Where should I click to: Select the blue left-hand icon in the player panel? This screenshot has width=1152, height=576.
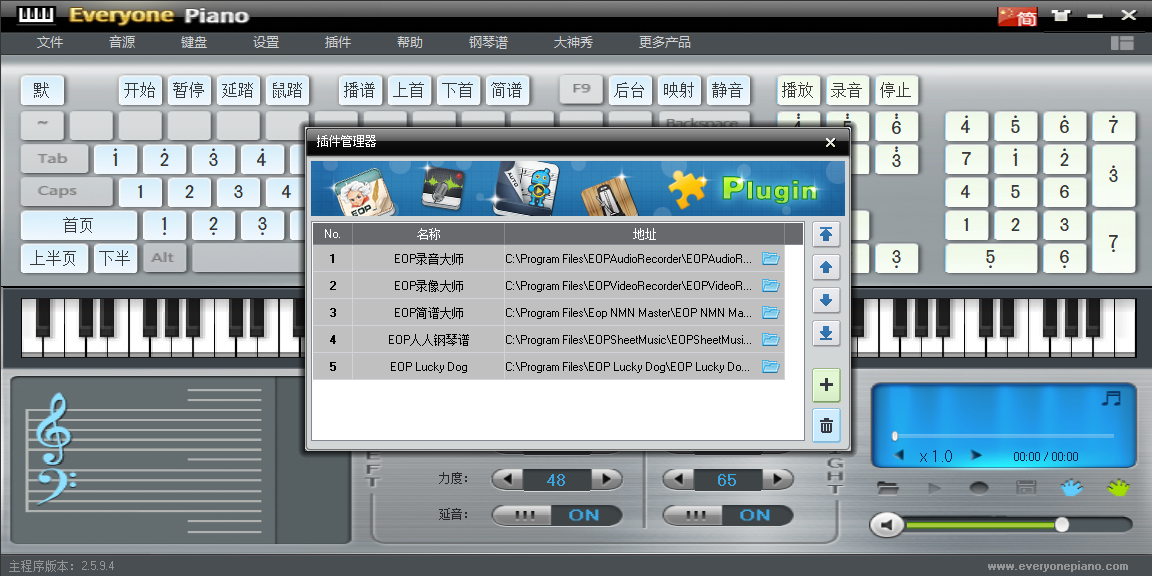tap(1071, 488)
